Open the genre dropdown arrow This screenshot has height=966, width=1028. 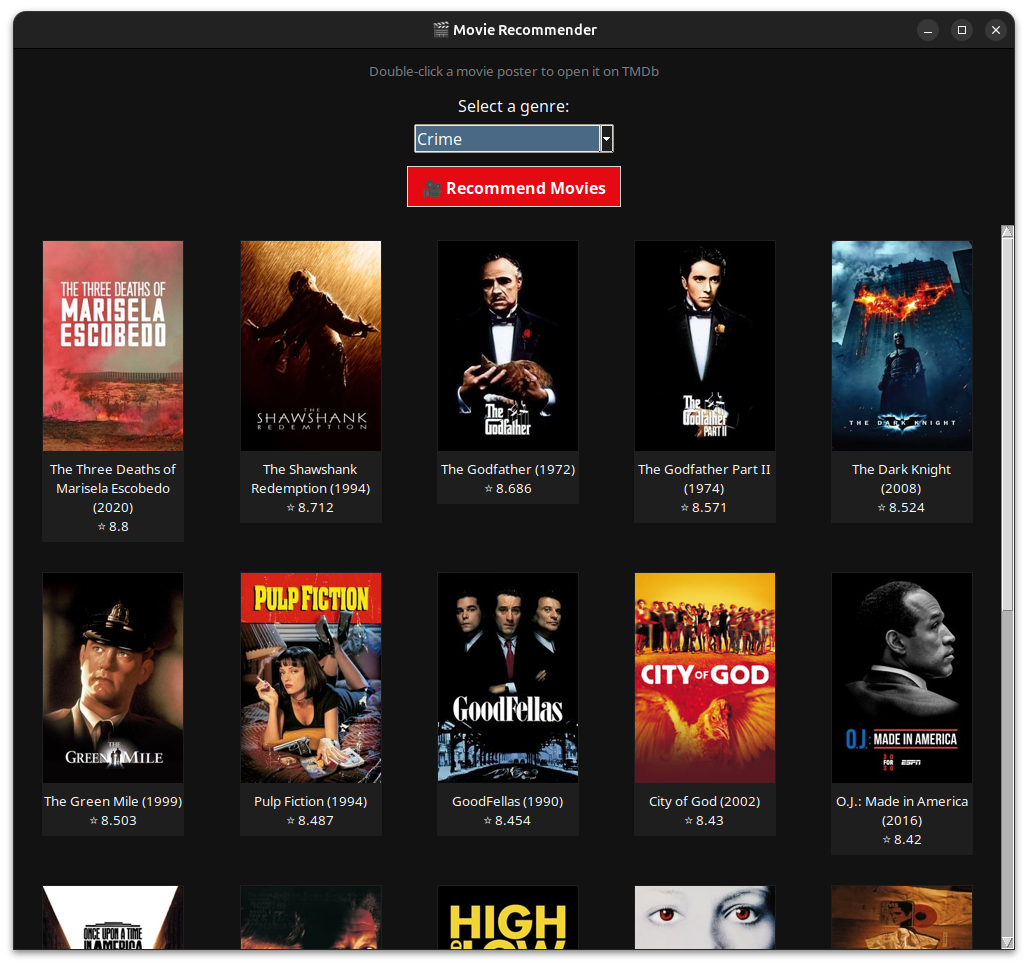(606, 139)
